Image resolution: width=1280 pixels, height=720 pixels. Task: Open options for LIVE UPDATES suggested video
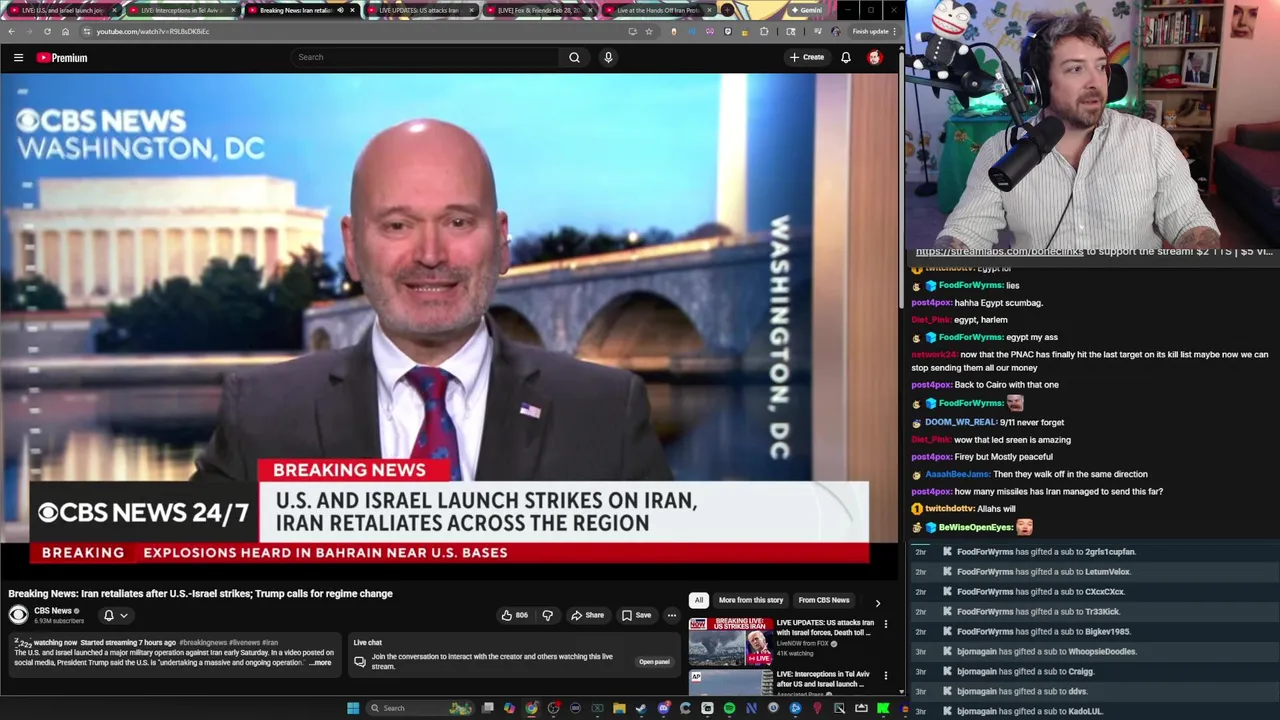point(885,624)
